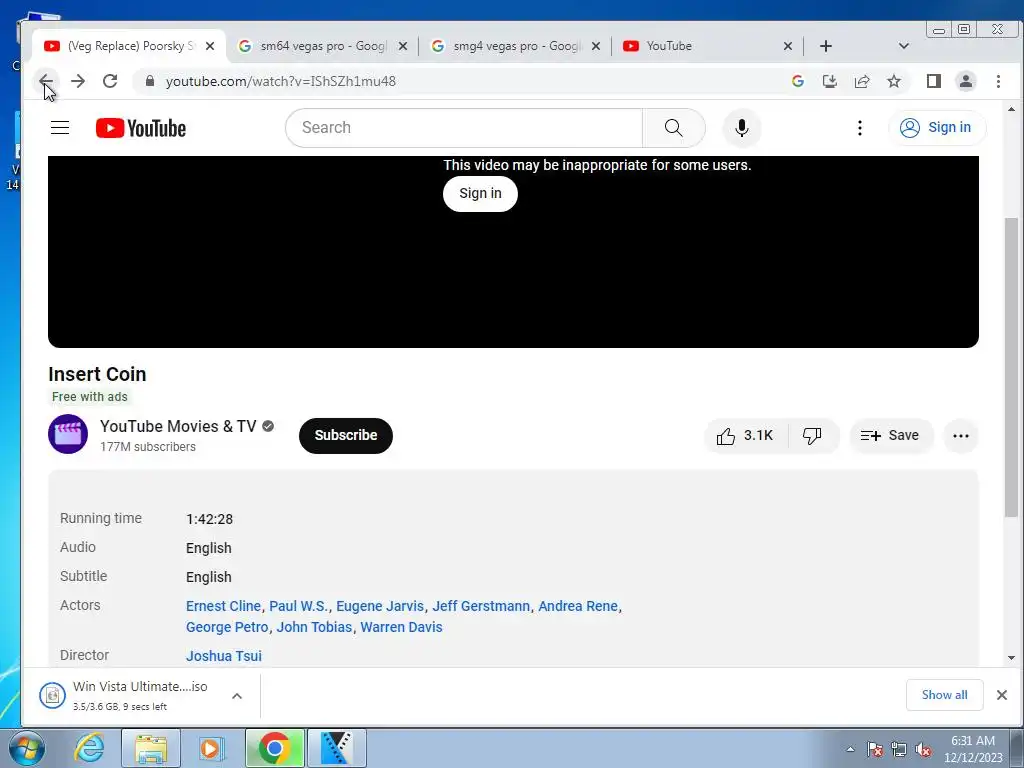This screenshot has height=768, width=1024.
Task: Click the scrollbar up arrow
Action: tap(1012, 109)
